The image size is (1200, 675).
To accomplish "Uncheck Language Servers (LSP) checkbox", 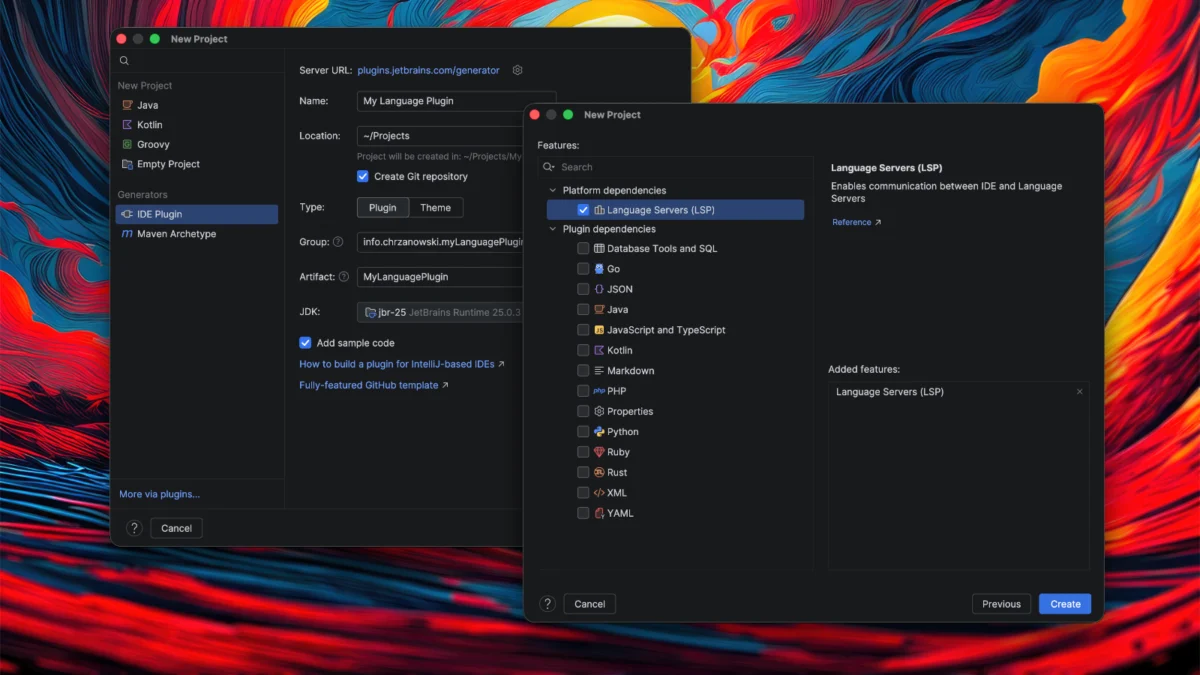I will pyautogui.click(x=583, y=210).
